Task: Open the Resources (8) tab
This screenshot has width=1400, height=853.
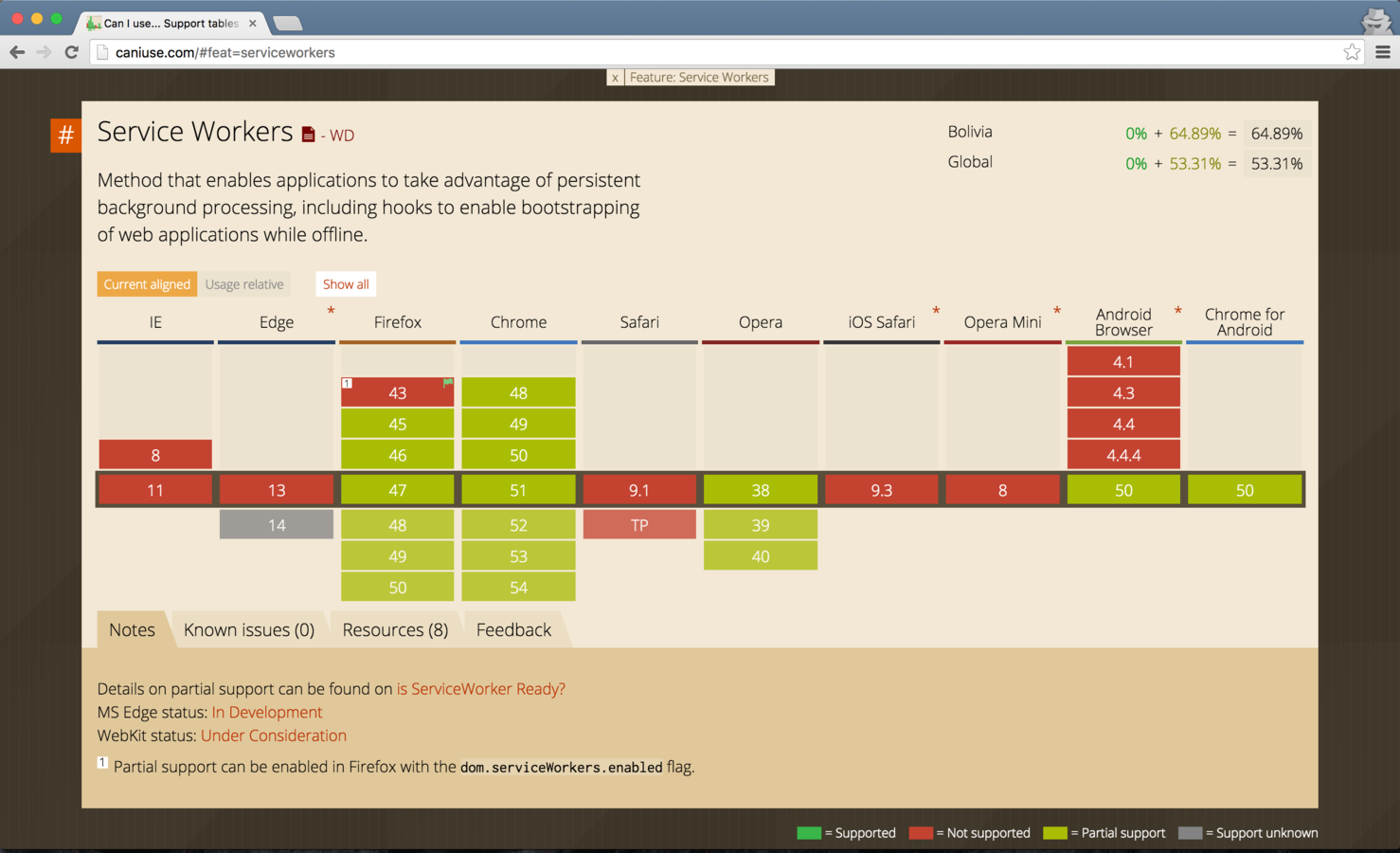Action: pyautogui.click(x=395, y=629)
